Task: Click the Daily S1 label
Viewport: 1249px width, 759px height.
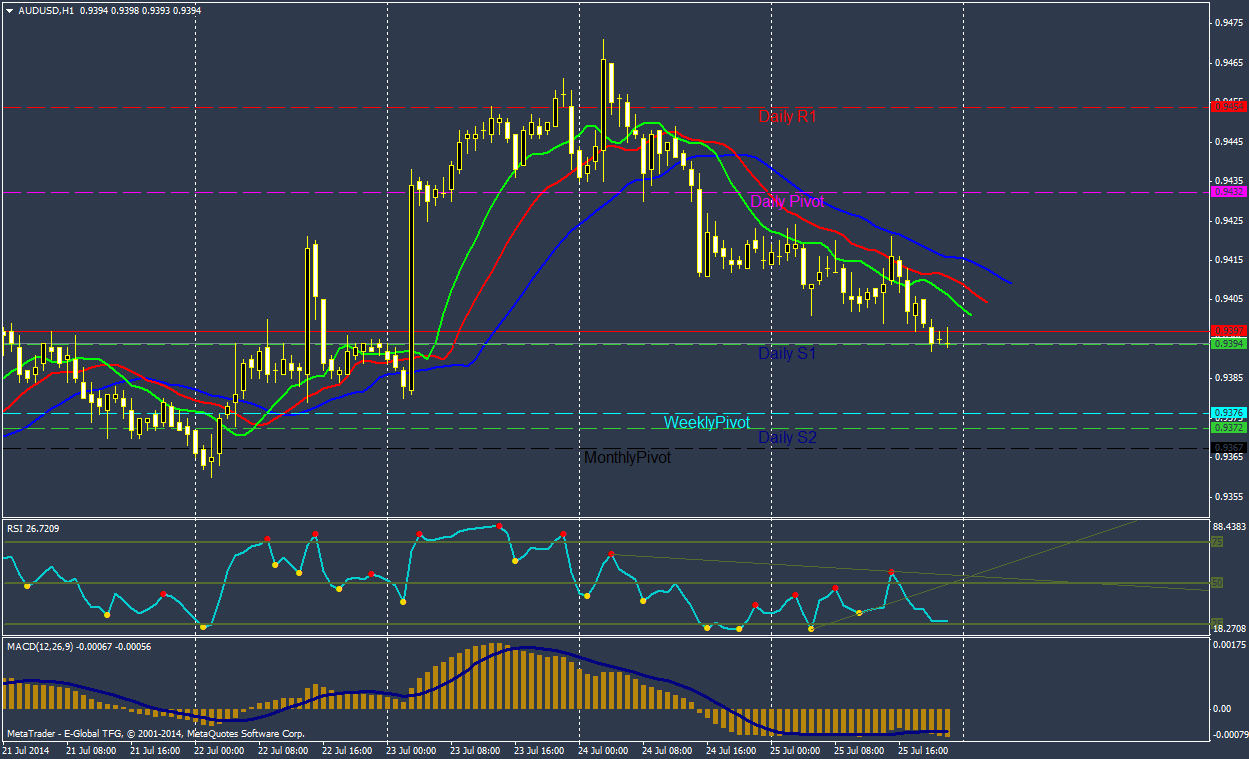Action: tap(787, 354)
